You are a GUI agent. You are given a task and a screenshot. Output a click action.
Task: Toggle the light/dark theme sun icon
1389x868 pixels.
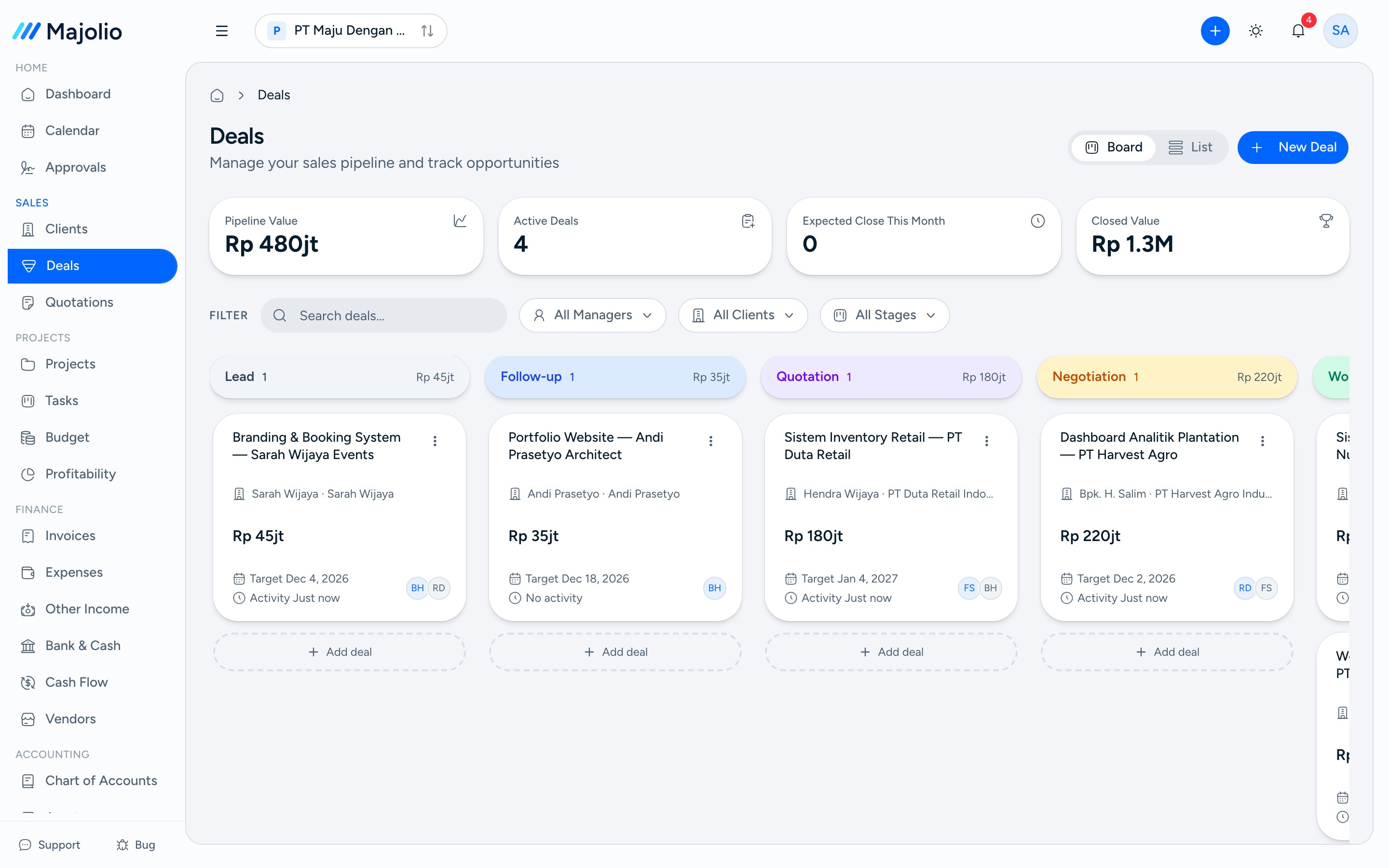click(1255, 30)
